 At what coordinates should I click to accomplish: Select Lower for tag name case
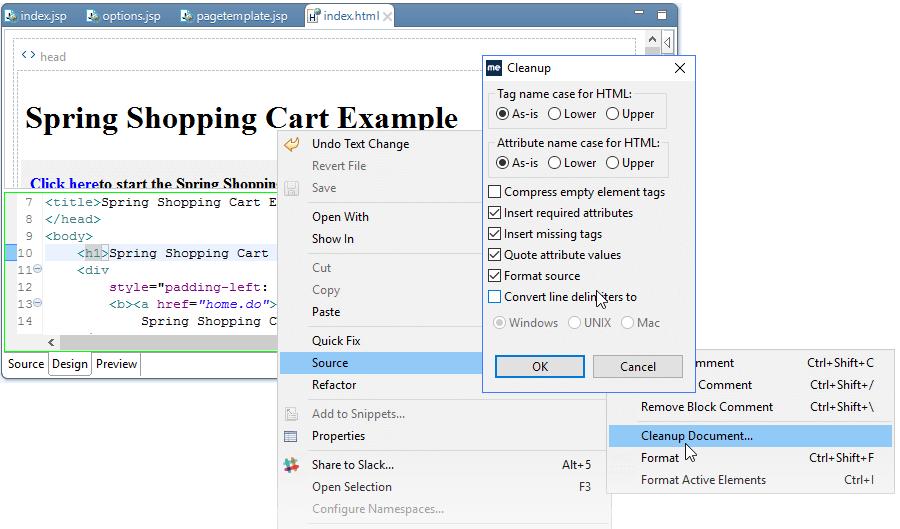(554, 114)
